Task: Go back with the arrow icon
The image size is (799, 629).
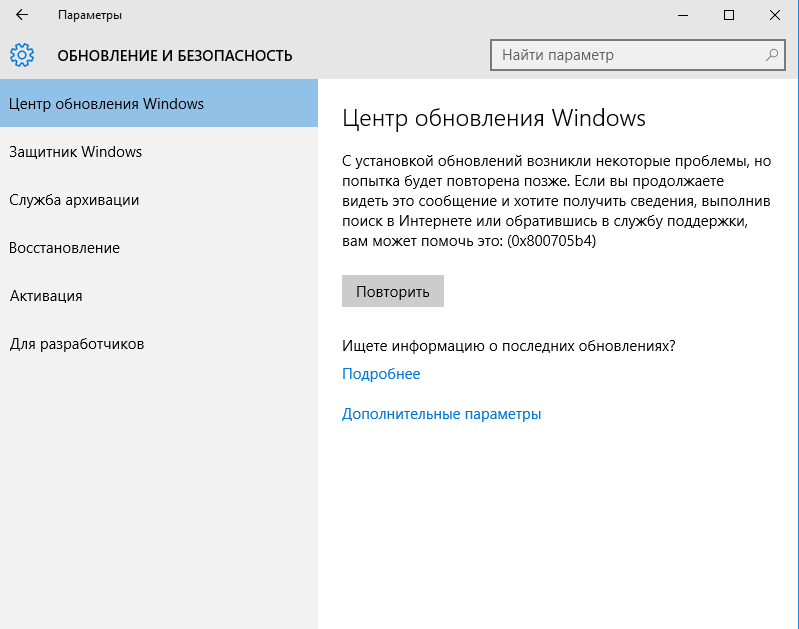Action: point(22,15)
